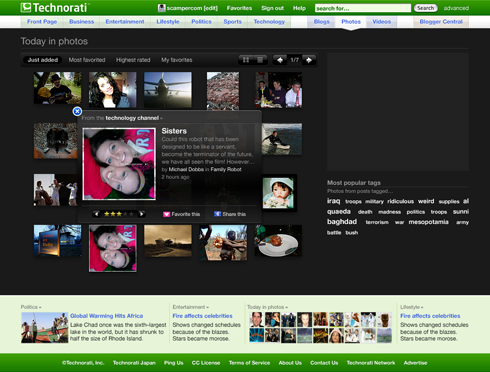Open the baby photo thumbnail
Image resolution: width=490 pixels, height=372 pixels.
click(x=278, y=193)
